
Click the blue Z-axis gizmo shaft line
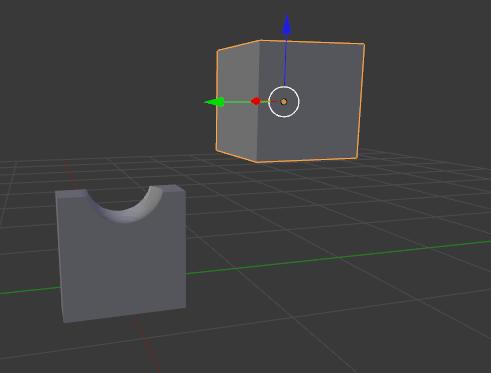pos(285,60)
